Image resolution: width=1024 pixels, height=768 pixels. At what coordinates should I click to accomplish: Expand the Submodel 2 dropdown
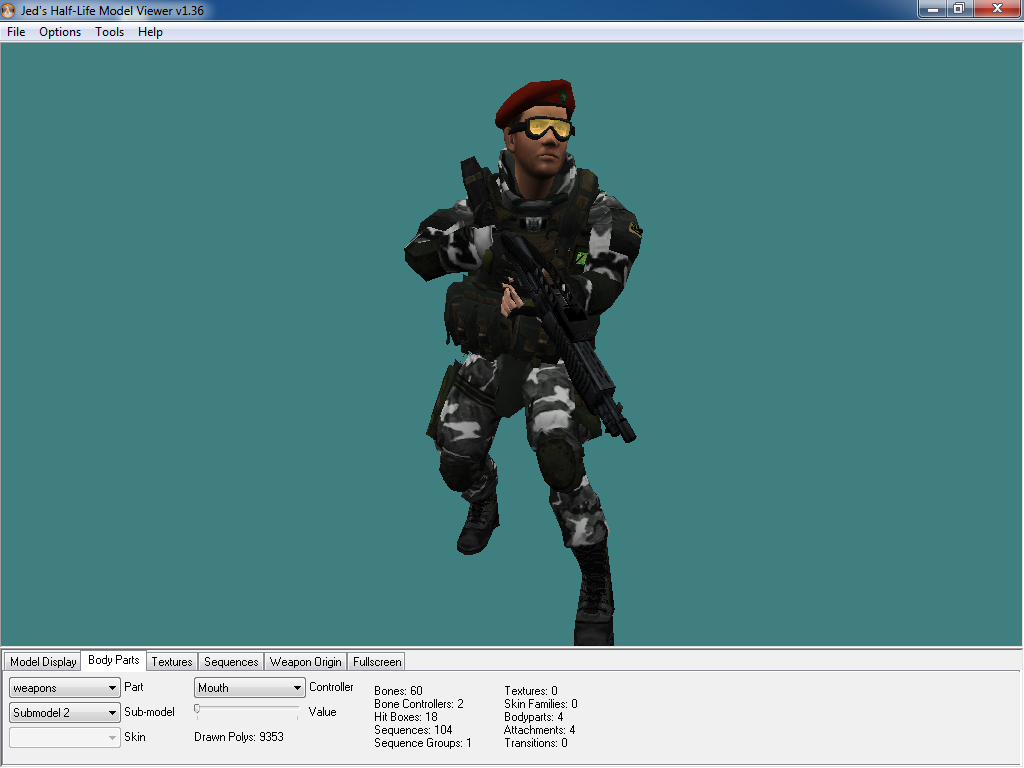(x=65, y=712)
